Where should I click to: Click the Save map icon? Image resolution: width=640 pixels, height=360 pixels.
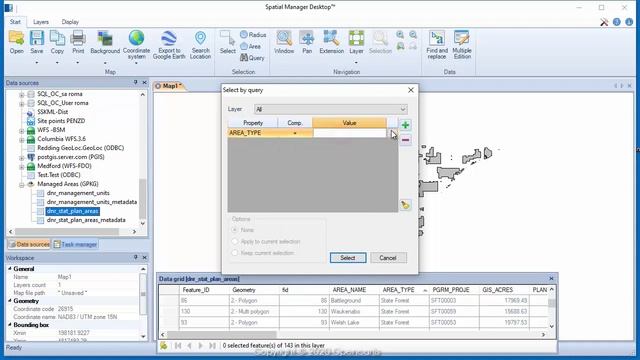[x=37, y=38]
